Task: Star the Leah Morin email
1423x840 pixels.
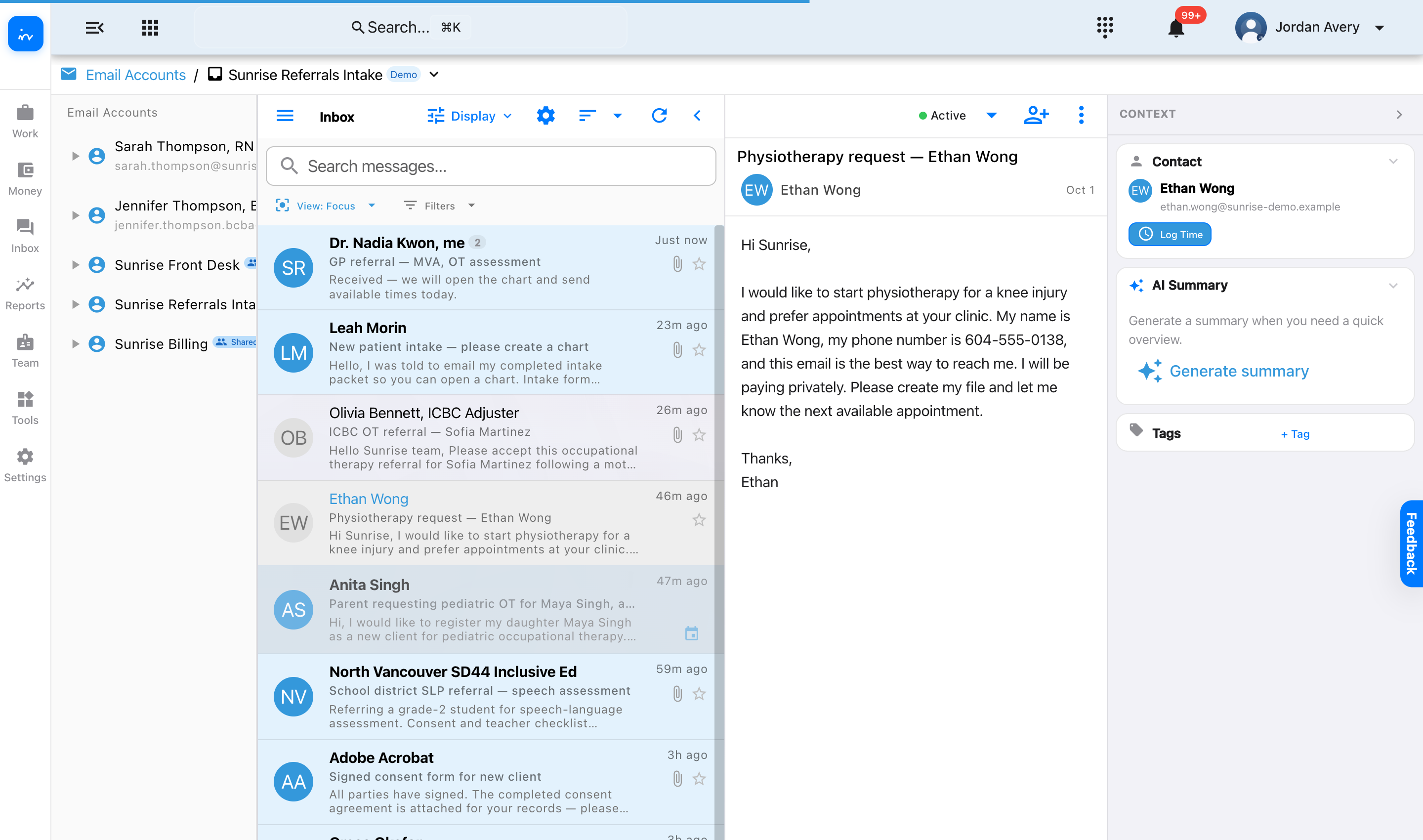Action: pyautogui.click(x=699, y=350)
